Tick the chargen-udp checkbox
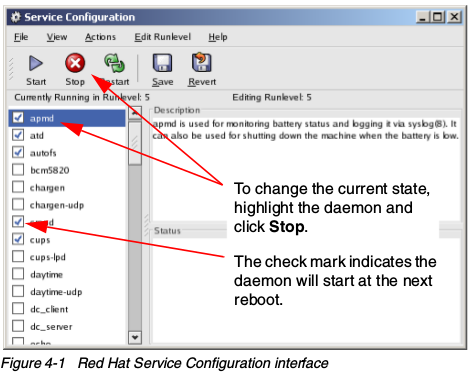Image resolution: width=472 pixels, height=377 pixels. coord(18,204)
